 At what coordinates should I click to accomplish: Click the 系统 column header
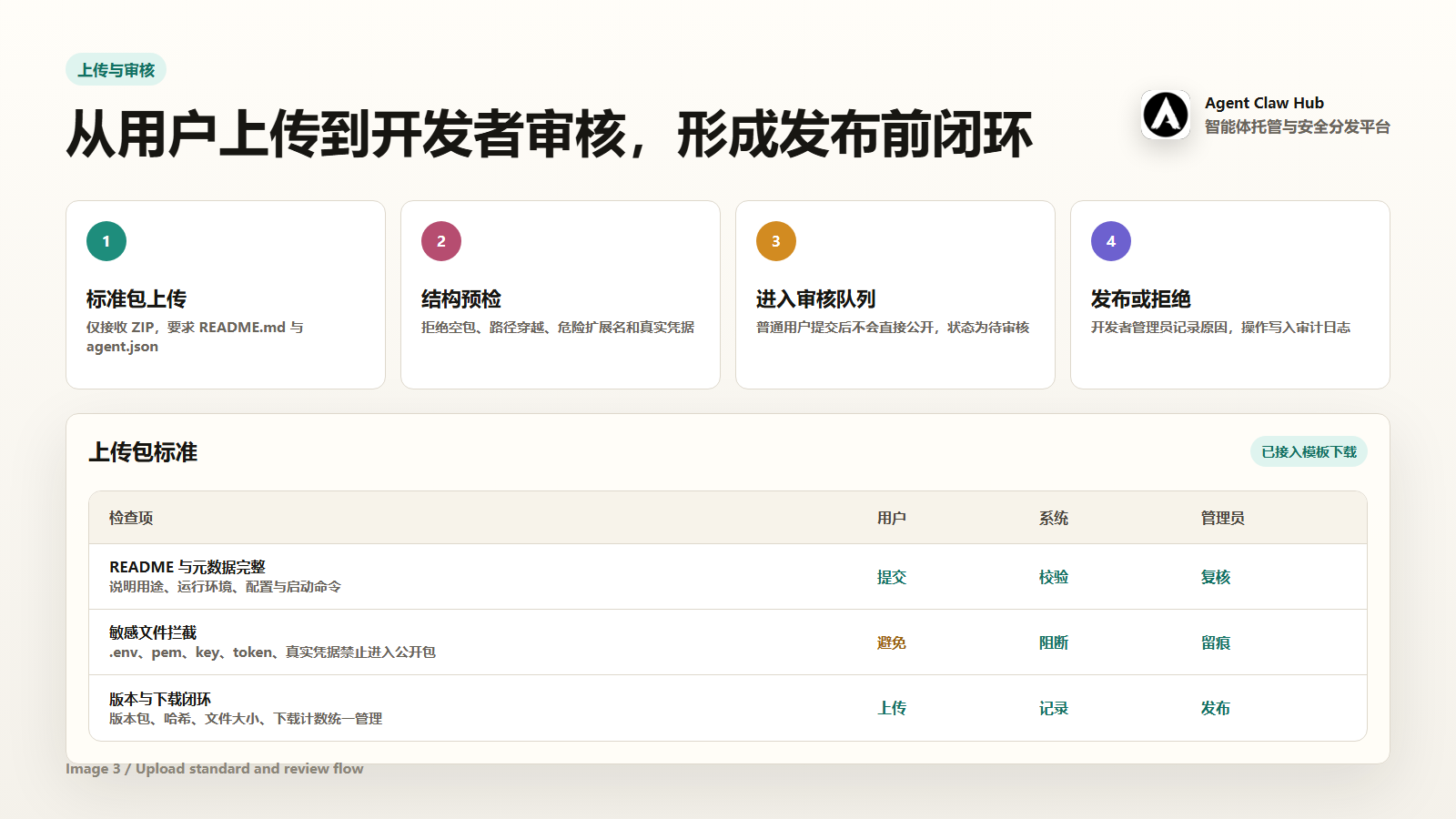[1054, 518]
